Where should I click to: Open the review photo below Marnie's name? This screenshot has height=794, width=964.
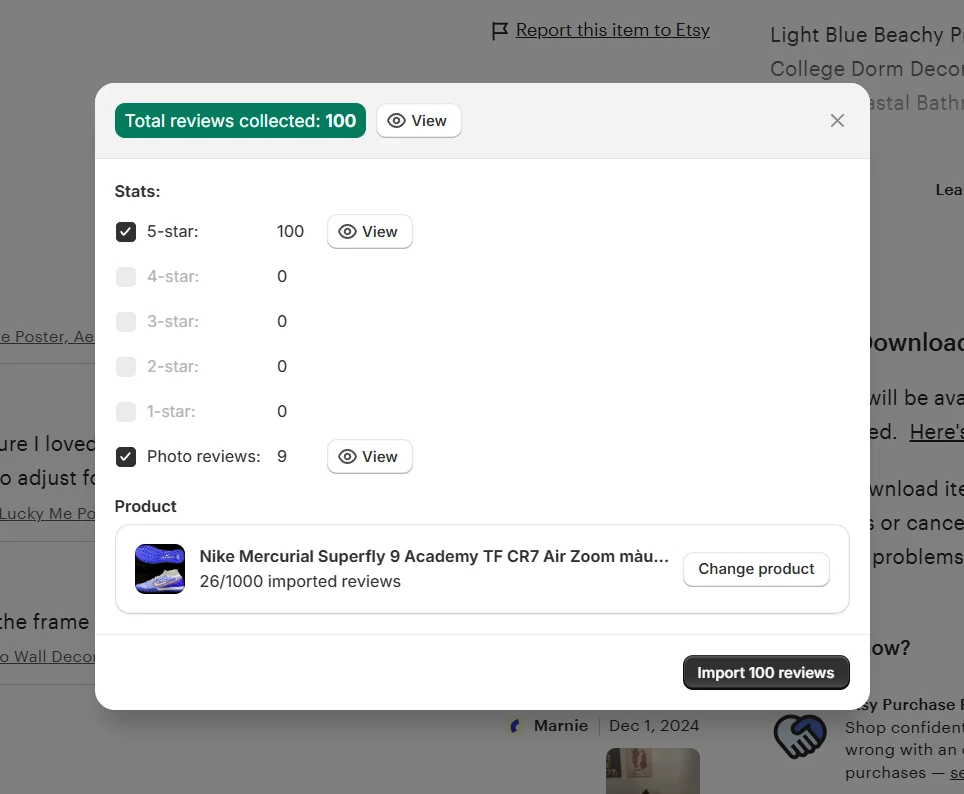coord(653,771)
